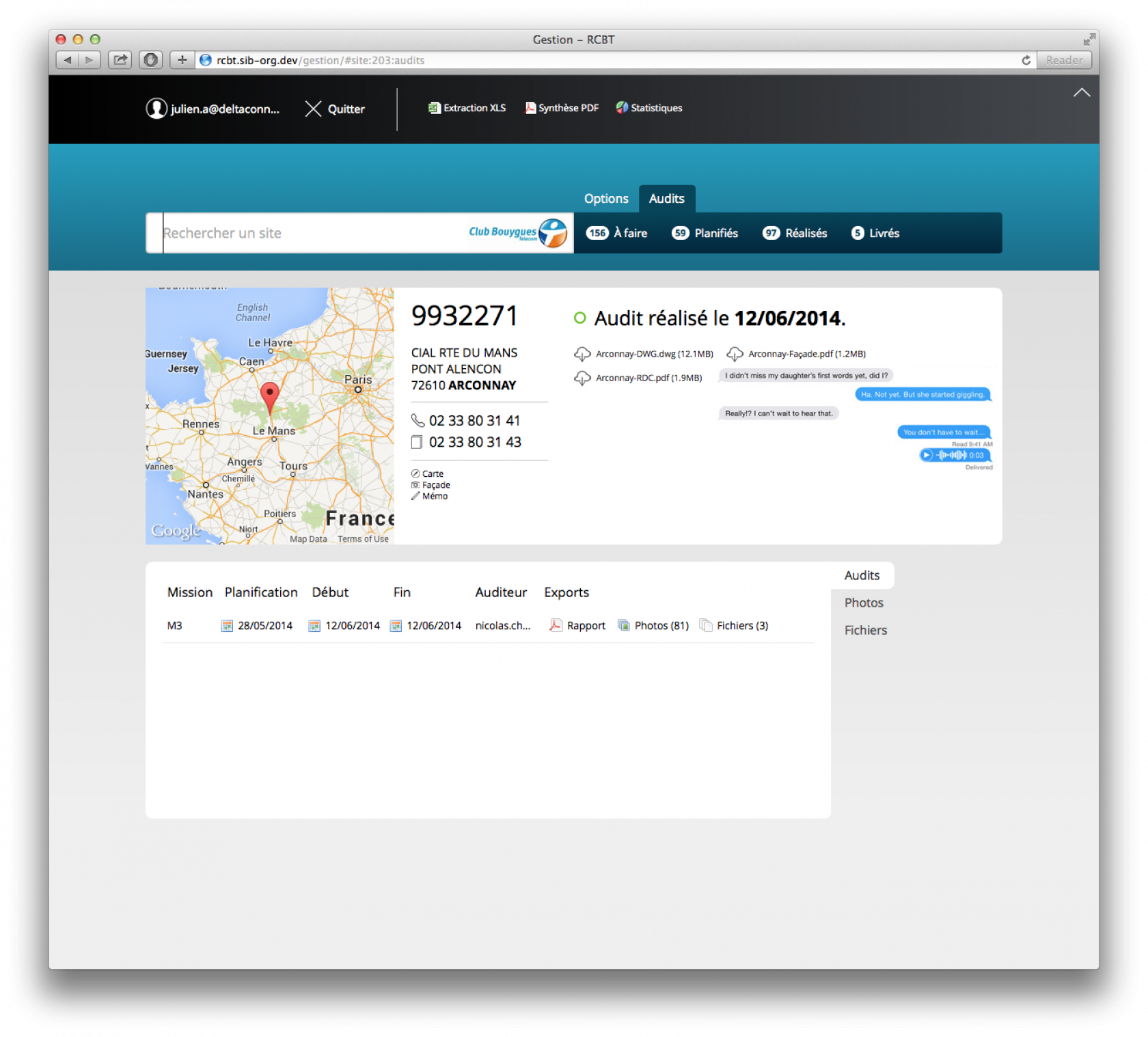
Task: Click the X icon beside Quitter
Action: tap(313, 109)
